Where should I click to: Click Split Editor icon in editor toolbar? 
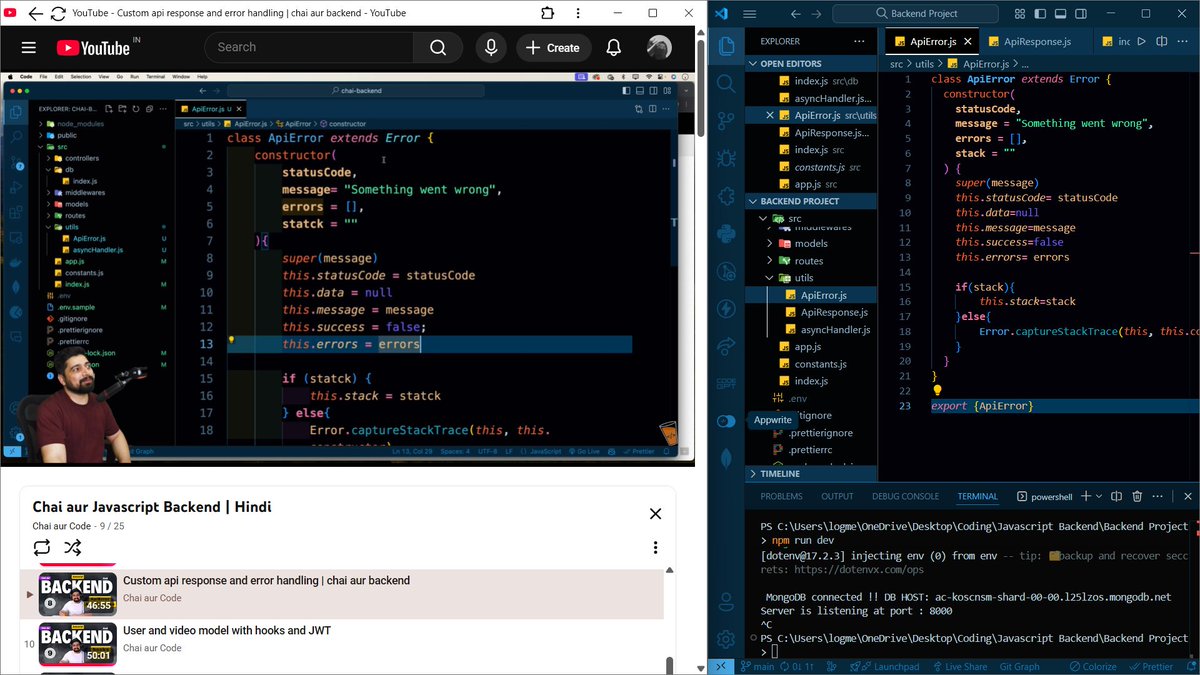click(1163, 41)
